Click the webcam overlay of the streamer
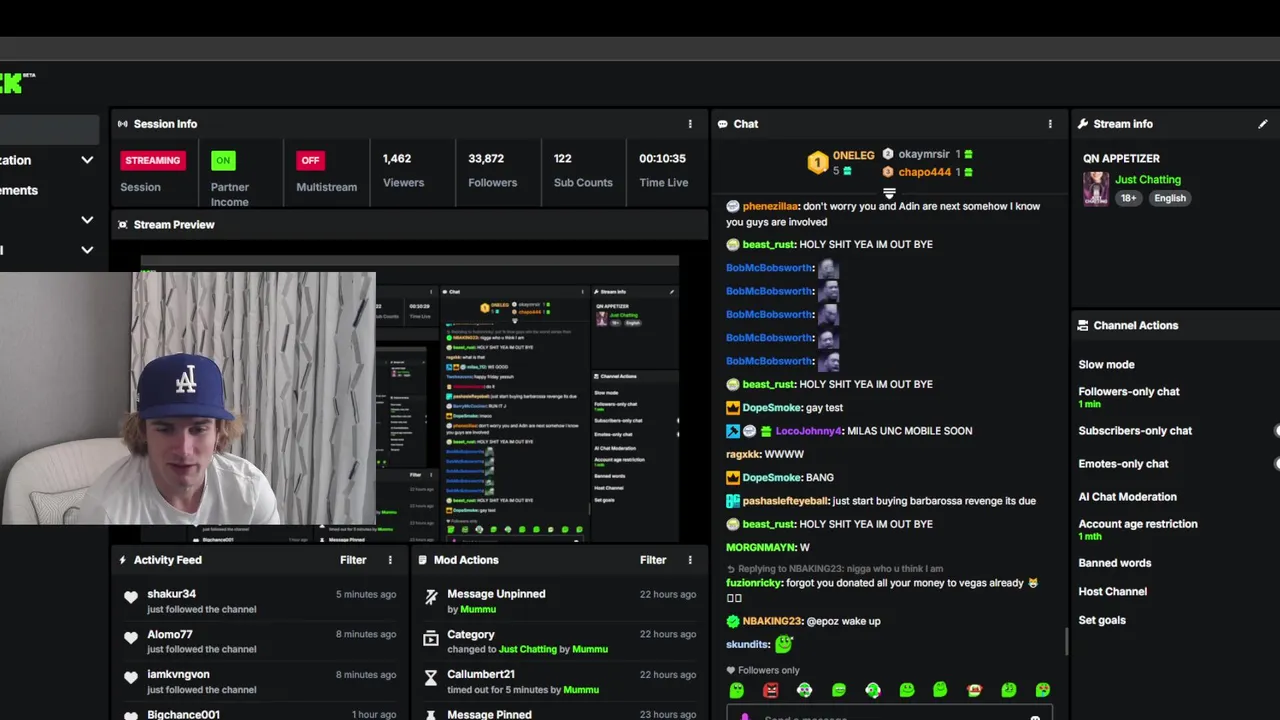This screenshot has width=1280, height=720. click(x=188, y=398)
